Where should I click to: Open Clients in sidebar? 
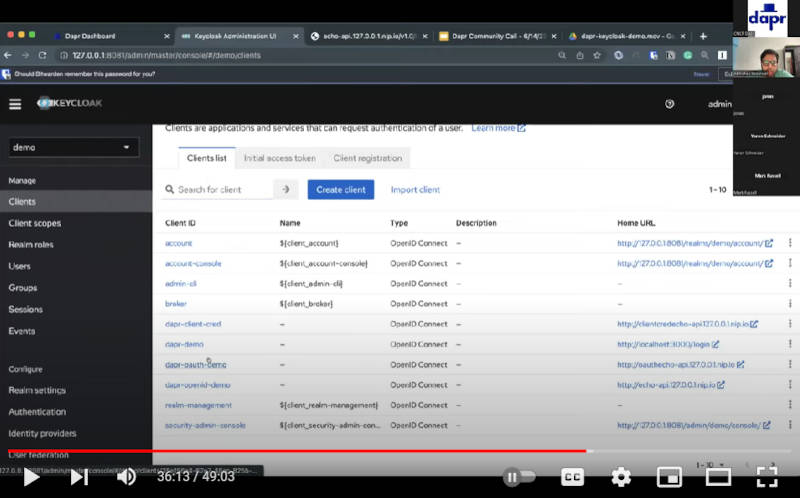coord(76,202)
